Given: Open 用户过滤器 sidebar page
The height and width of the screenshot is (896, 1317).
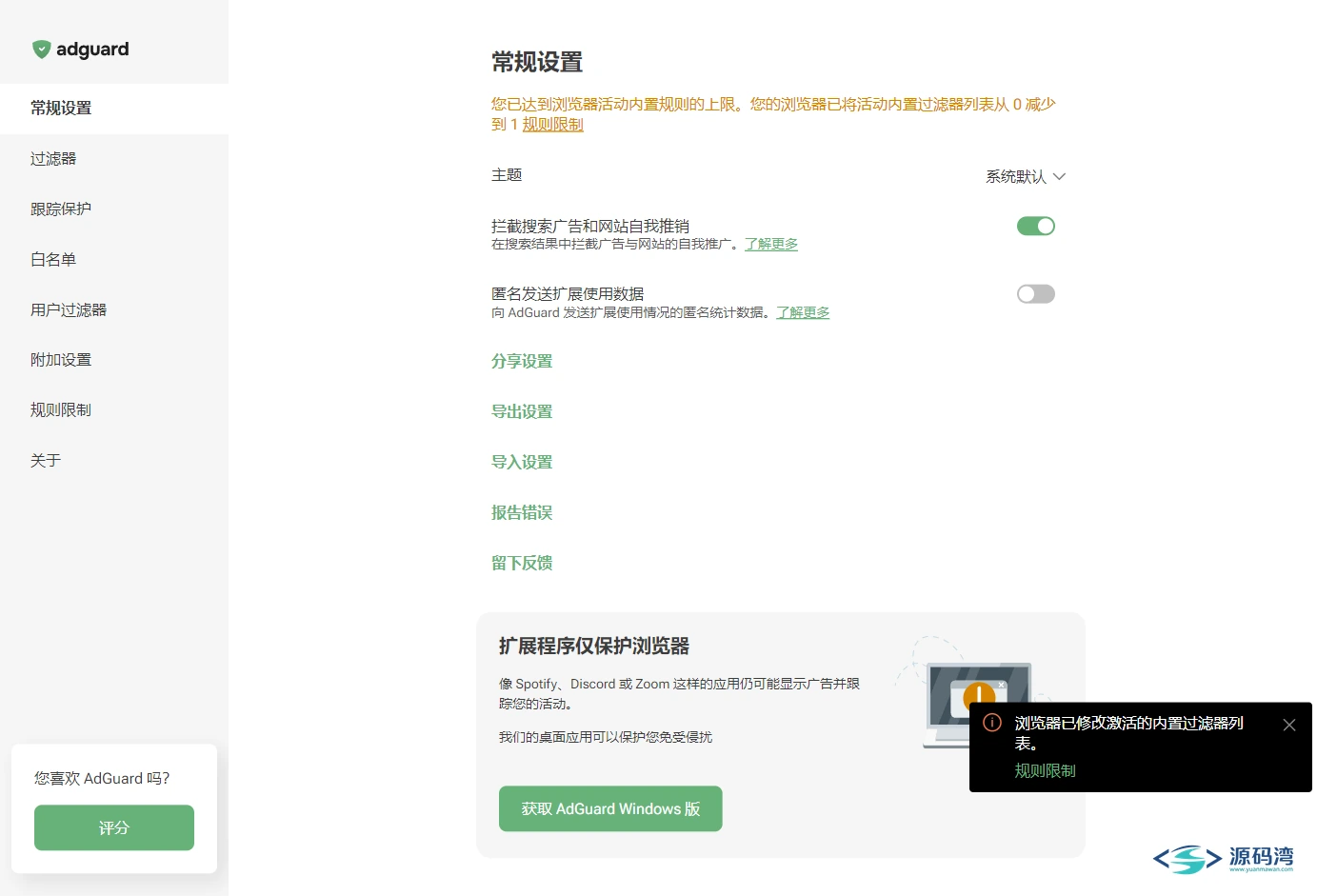Looking at the screenshot, I should [114, 310].
